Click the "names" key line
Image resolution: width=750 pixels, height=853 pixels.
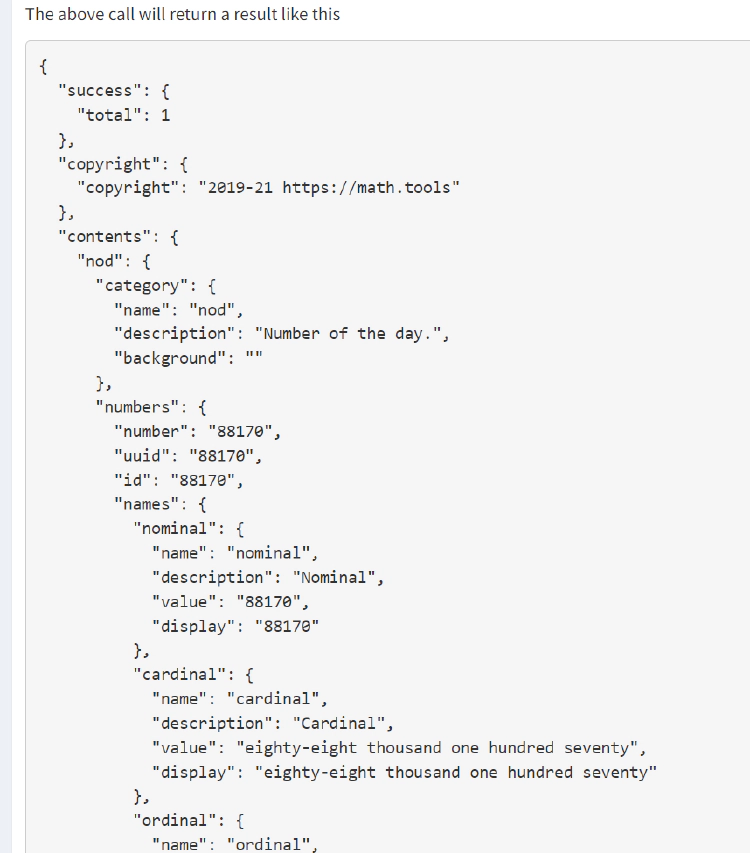pos(160,504)
